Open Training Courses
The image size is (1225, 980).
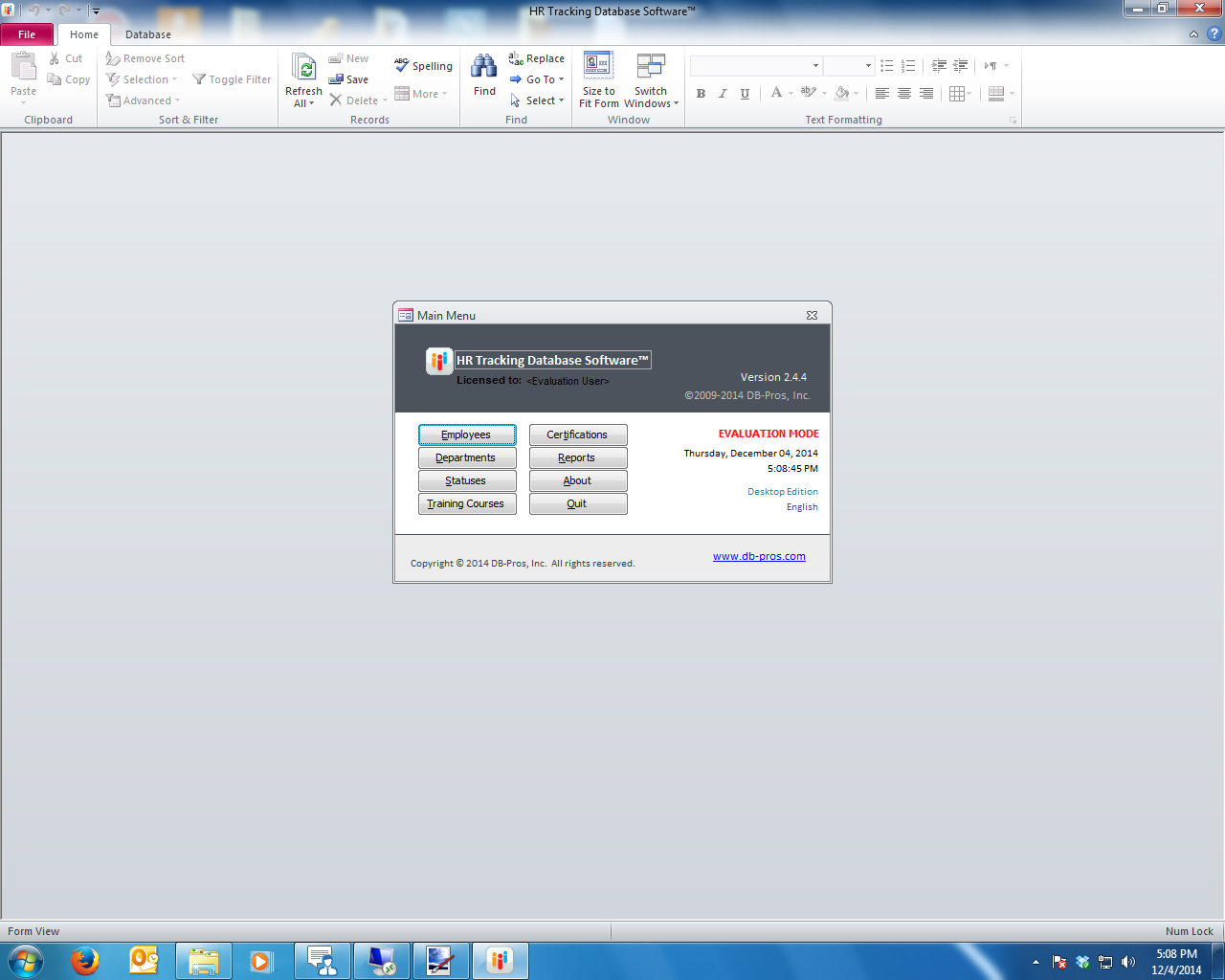click(467, 503)
